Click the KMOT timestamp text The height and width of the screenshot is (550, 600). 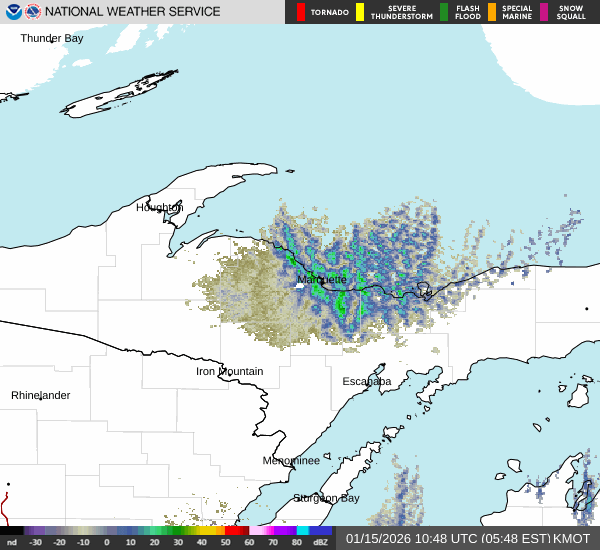coord(468,538)
